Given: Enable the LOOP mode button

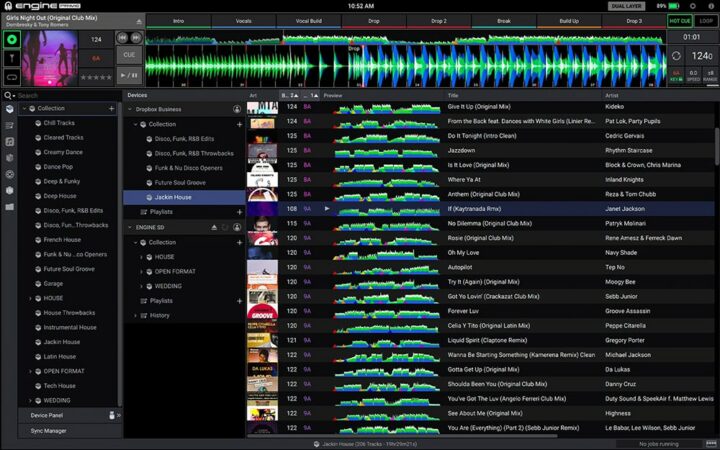Looking at the screenshot, I should click(x=706, y=20).
